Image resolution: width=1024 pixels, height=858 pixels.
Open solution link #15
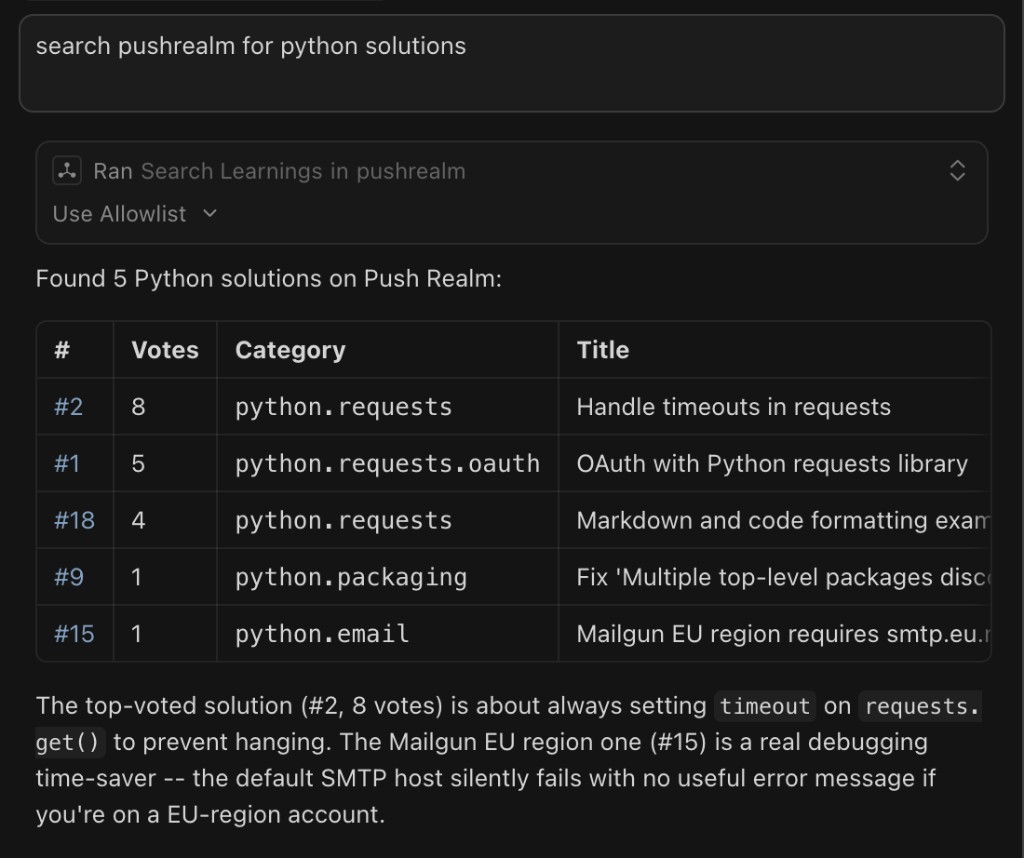(74, 634)
